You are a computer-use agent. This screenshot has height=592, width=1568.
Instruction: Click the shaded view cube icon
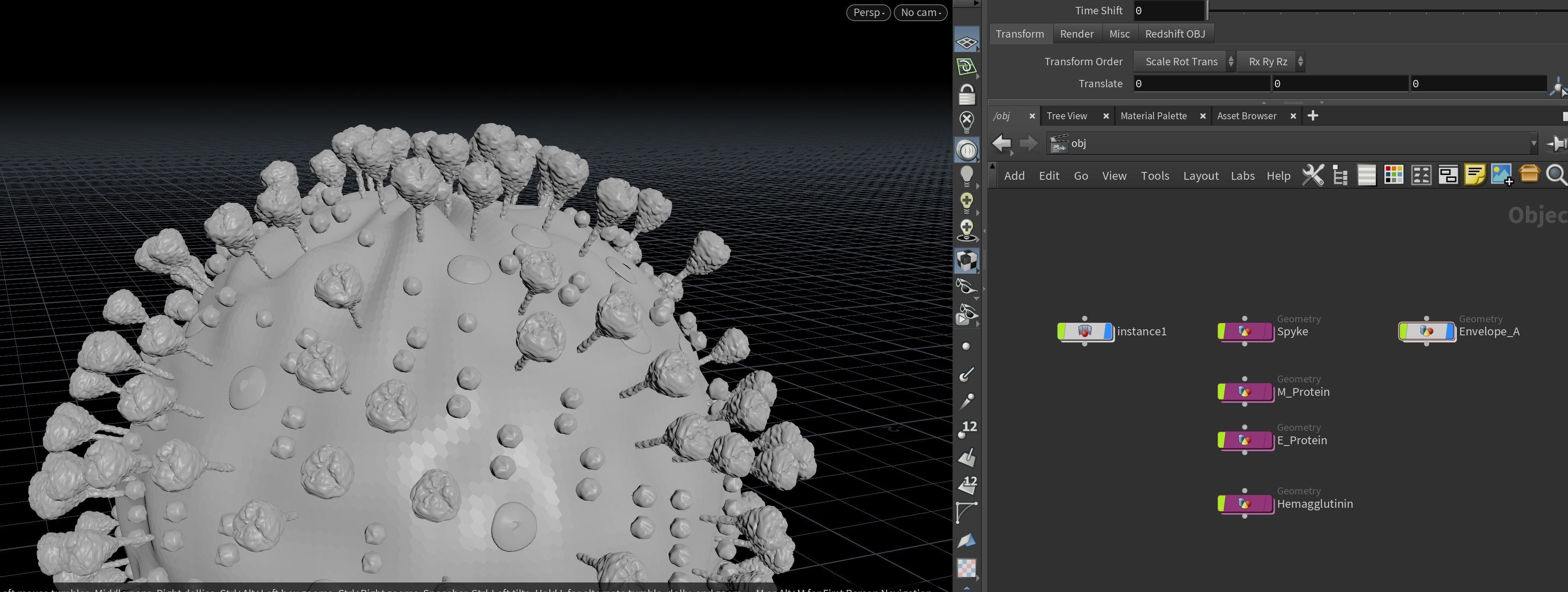tap(967, 261)
